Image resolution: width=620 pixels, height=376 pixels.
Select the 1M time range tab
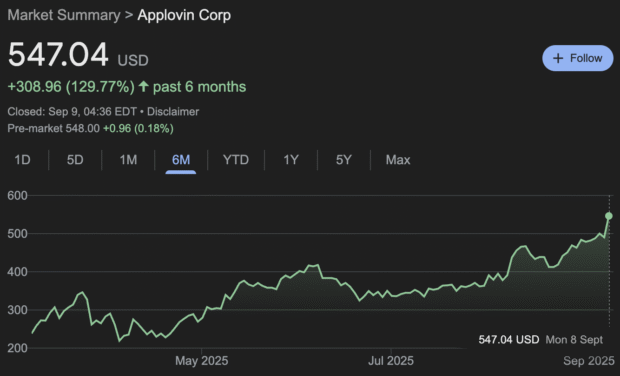[x=128, y=160]
